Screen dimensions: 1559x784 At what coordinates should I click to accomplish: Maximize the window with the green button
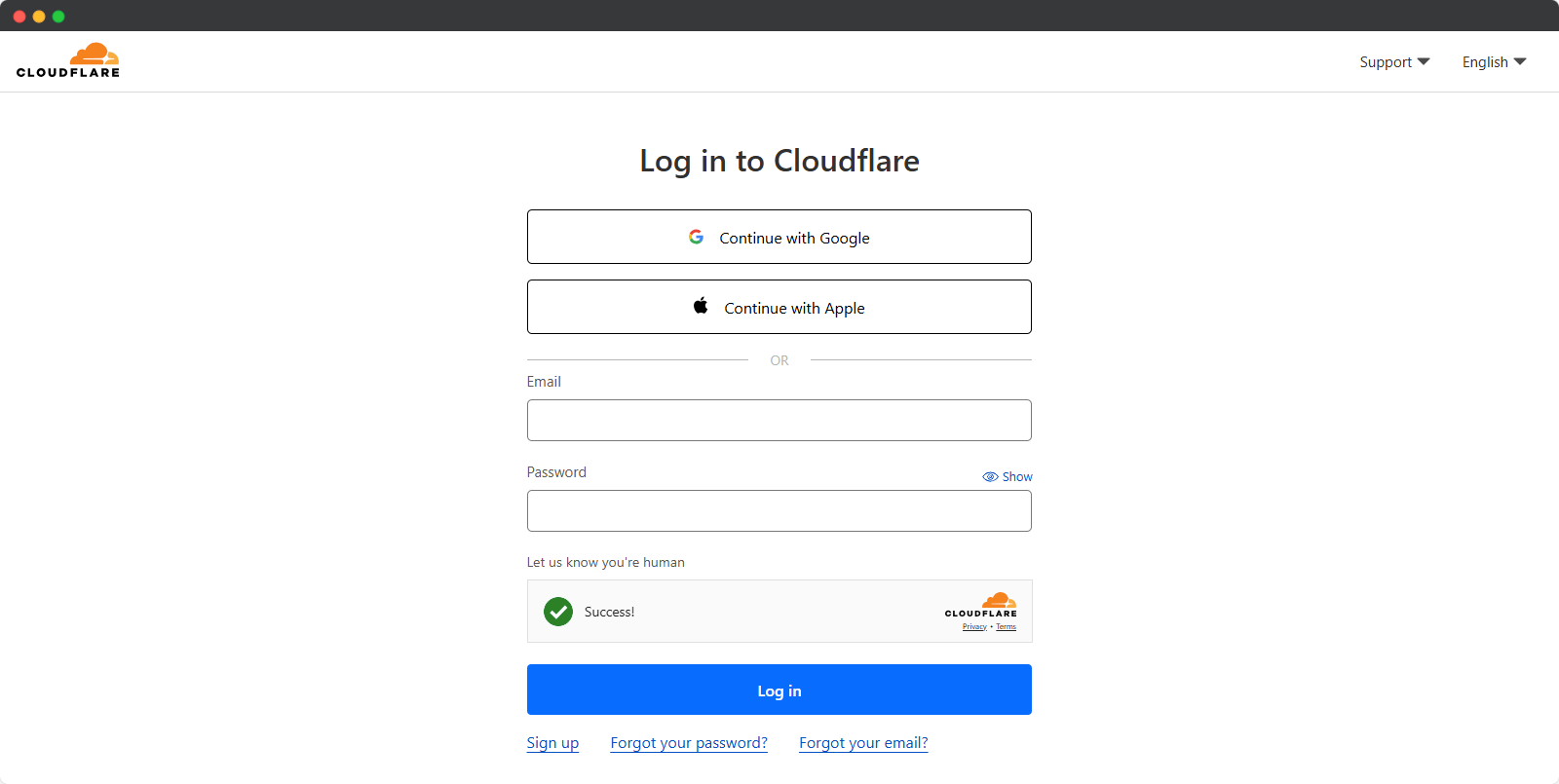pyautogui.click(x=58, y=17)
